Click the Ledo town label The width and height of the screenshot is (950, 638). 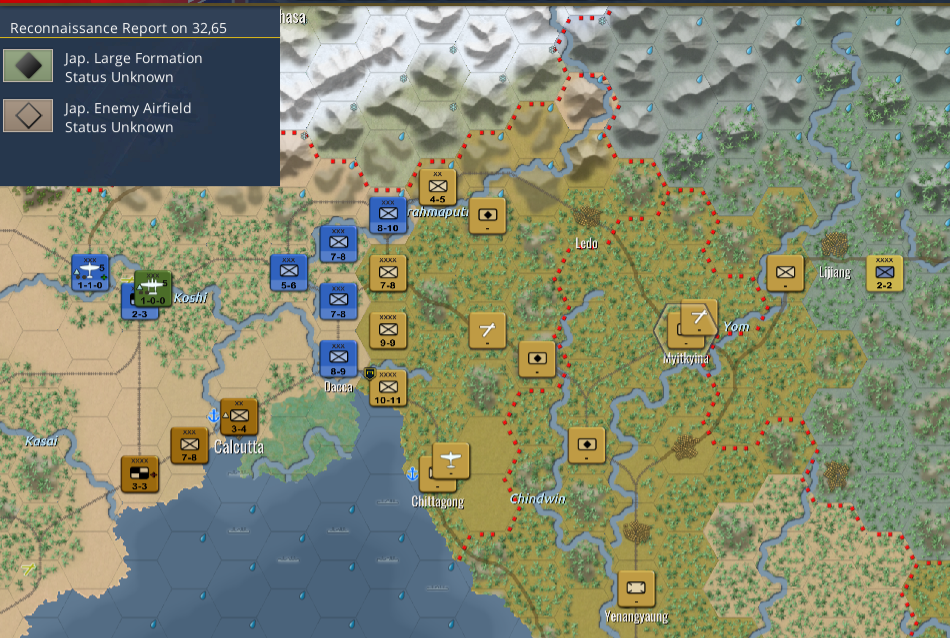pos(586,244)
